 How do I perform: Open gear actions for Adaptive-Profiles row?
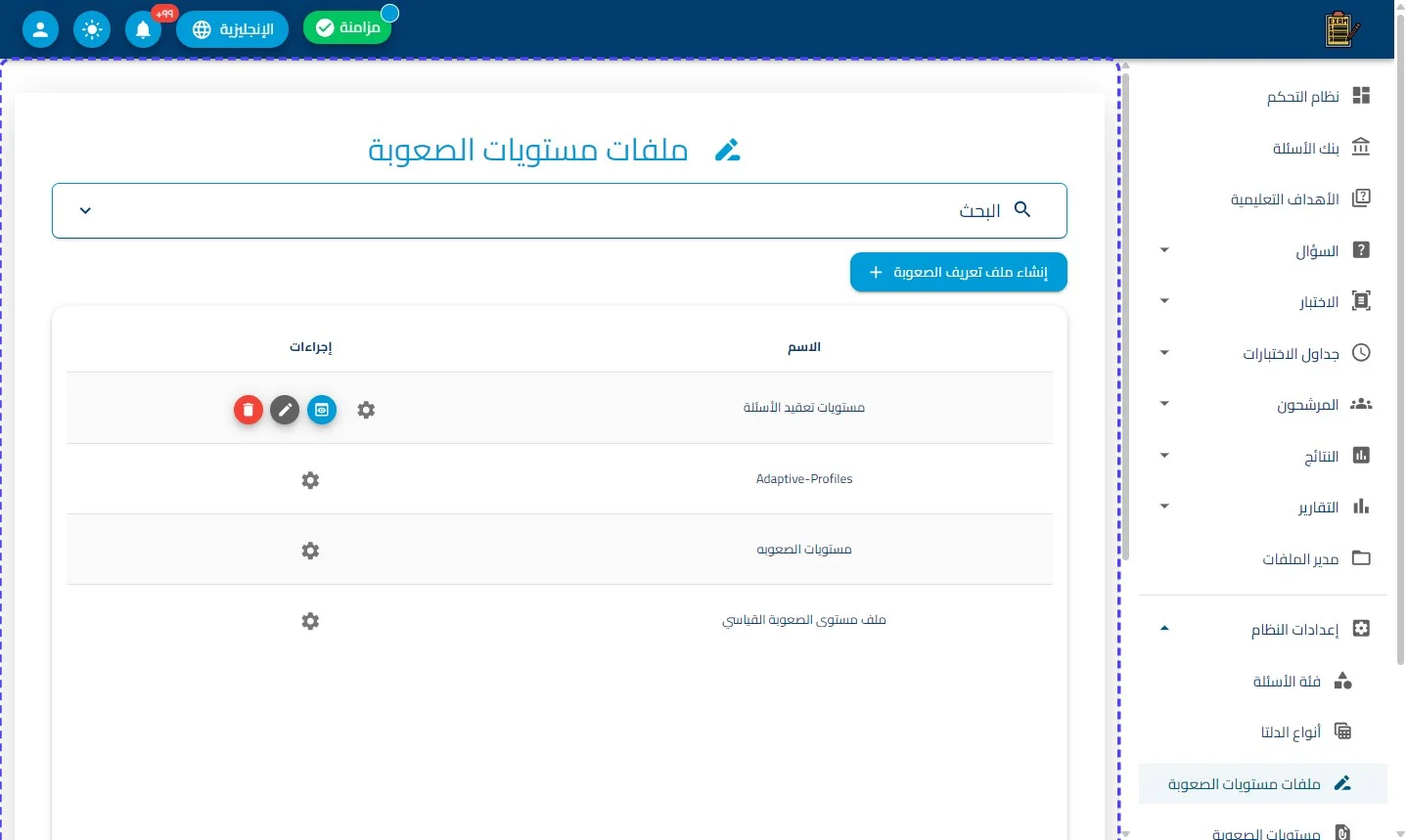[x=310, y=480]
